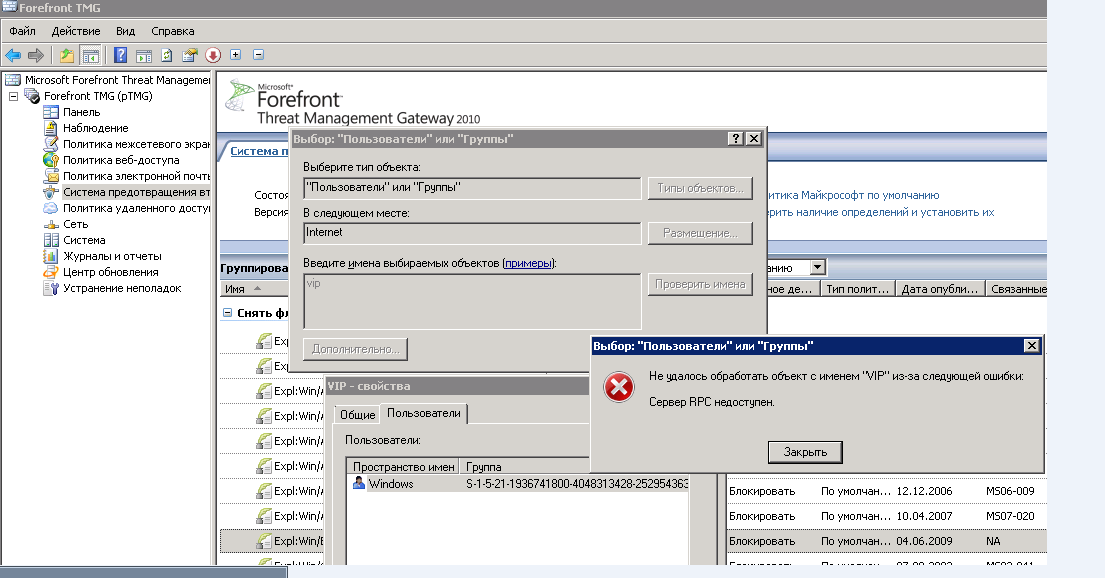Click the minus collapse icon in toolbar
Viewport: 1105px width, 578px height.
259,54
